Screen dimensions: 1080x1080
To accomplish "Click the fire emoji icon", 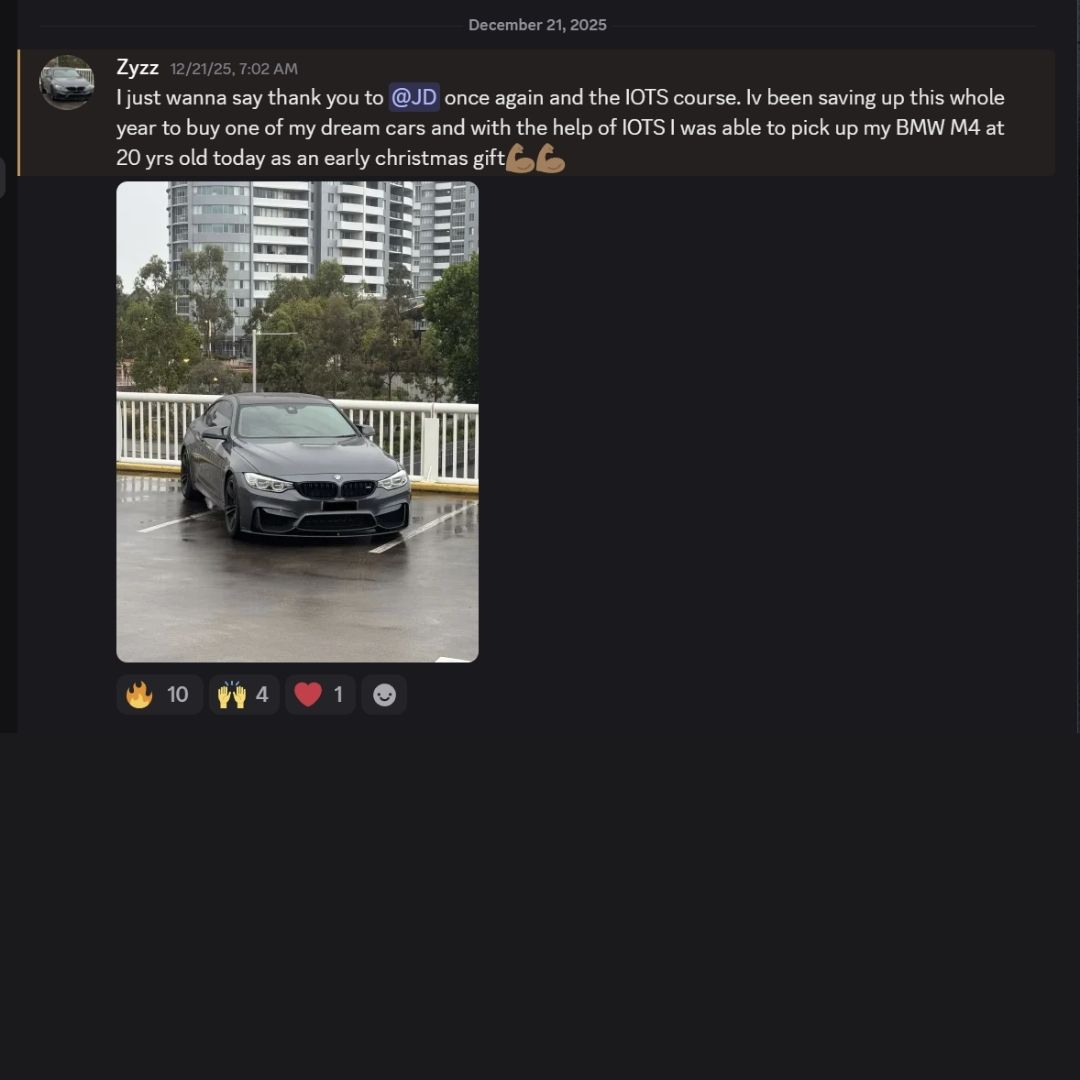I will [x=139, y=694].
